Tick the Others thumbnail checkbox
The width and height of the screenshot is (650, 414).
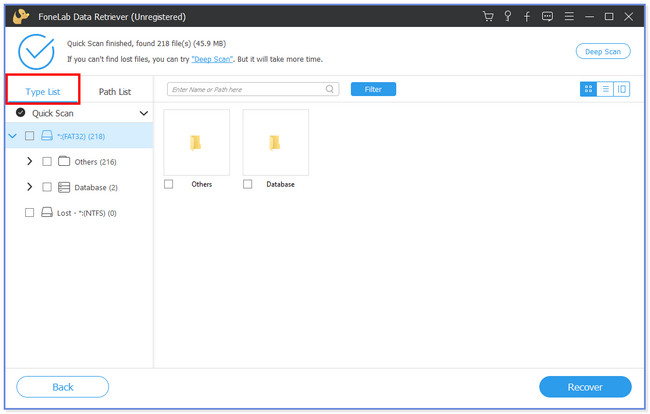click(168, 184)
